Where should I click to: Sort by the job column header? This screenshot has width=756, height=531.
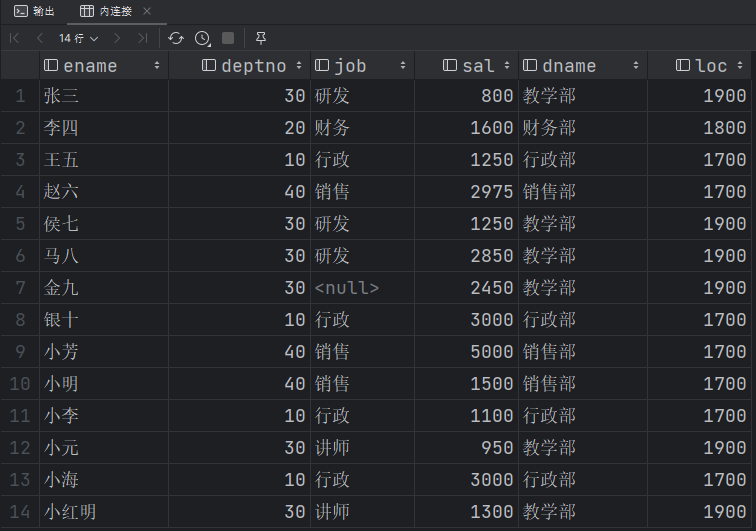click(363, 66)
